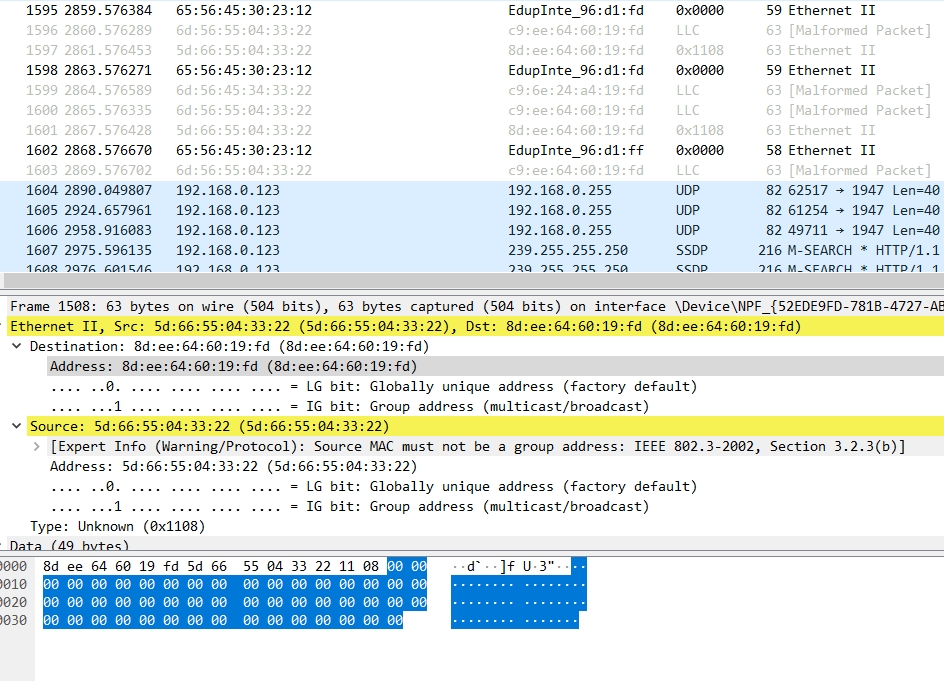This screenshot has width=944, height=681.
Task: Click the first hex byte 8d in bytes pane
Action: [49, 566]
